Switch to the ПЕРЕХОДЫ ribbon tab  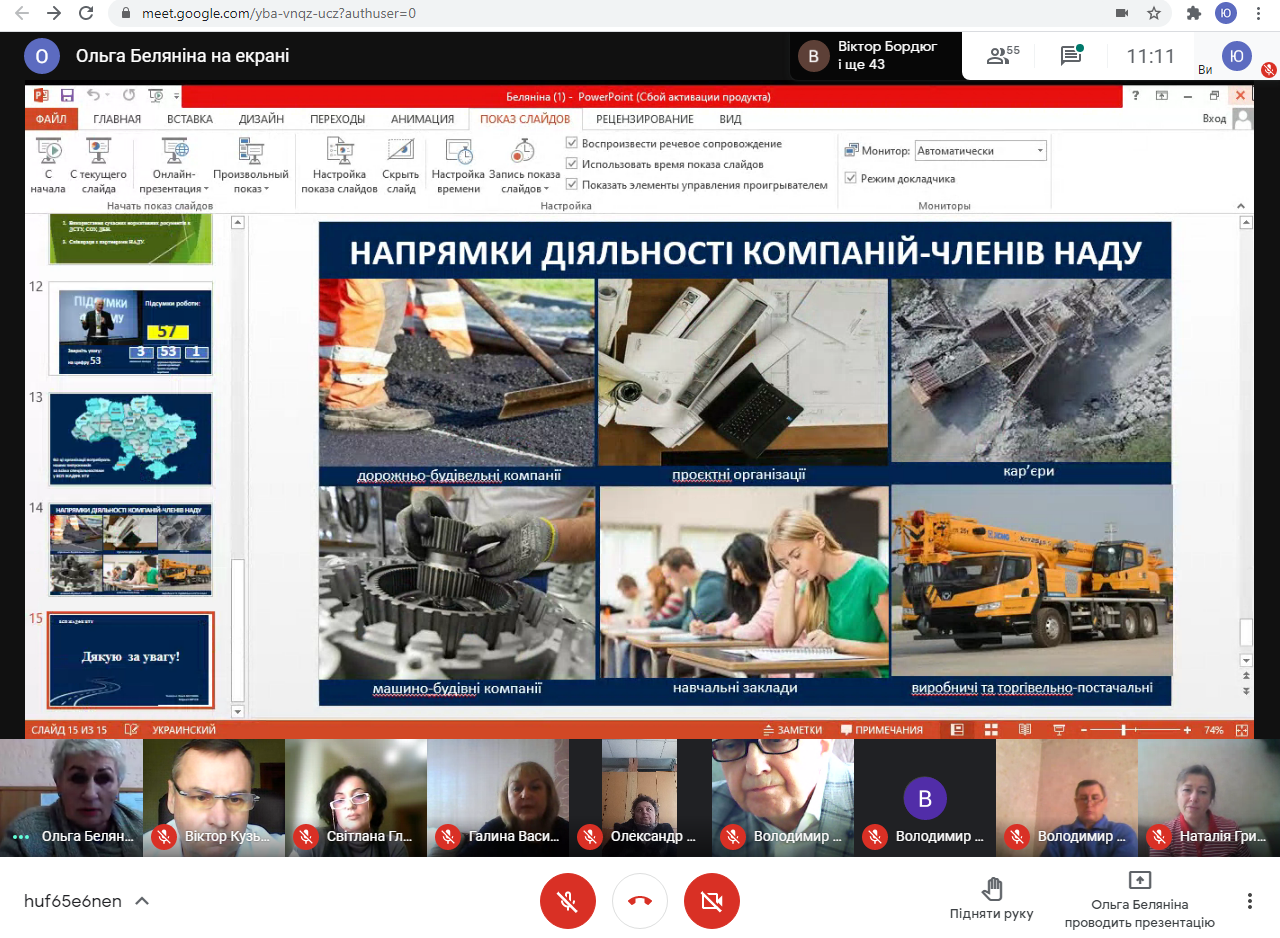point(337,119)
